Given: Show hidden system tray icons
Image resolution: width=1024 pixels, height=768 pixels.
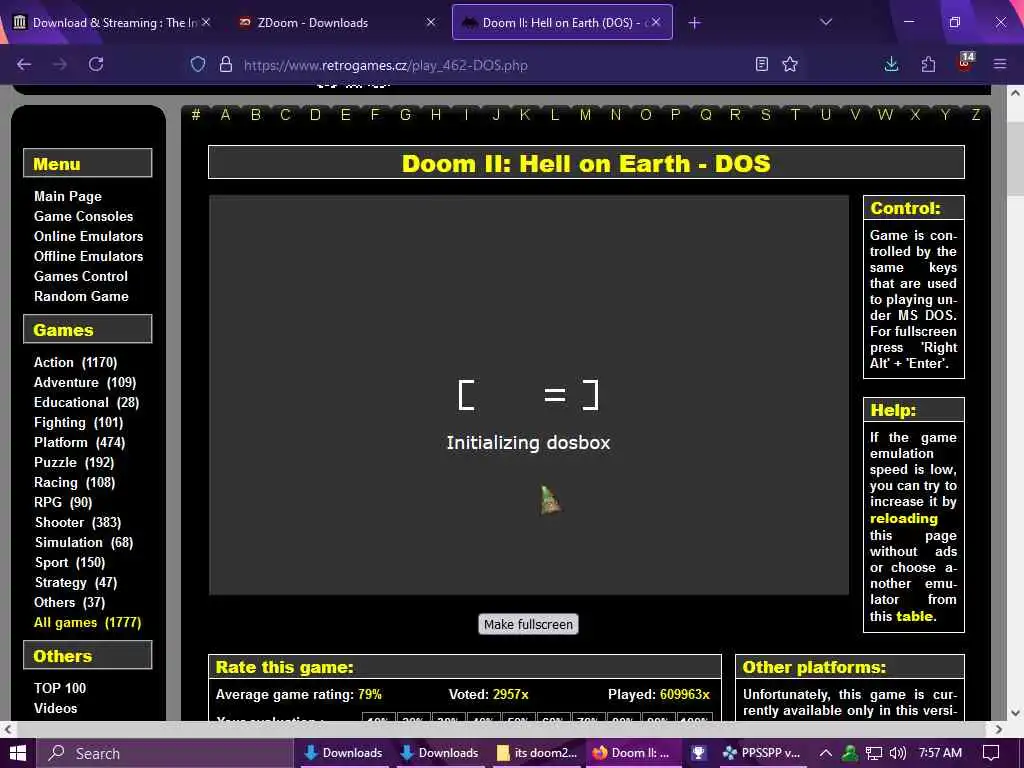Looking at the screenshot, I should click(x=825, y=753).
